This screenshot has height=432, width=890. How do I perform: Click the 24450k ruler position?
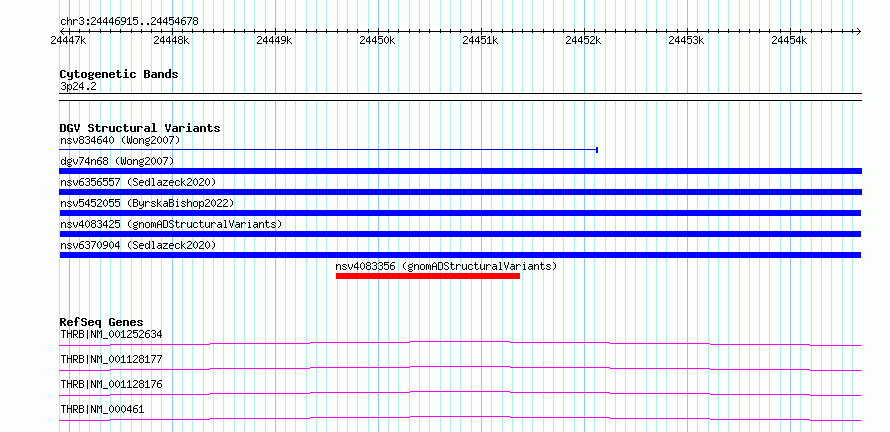(x=377, y=40)
